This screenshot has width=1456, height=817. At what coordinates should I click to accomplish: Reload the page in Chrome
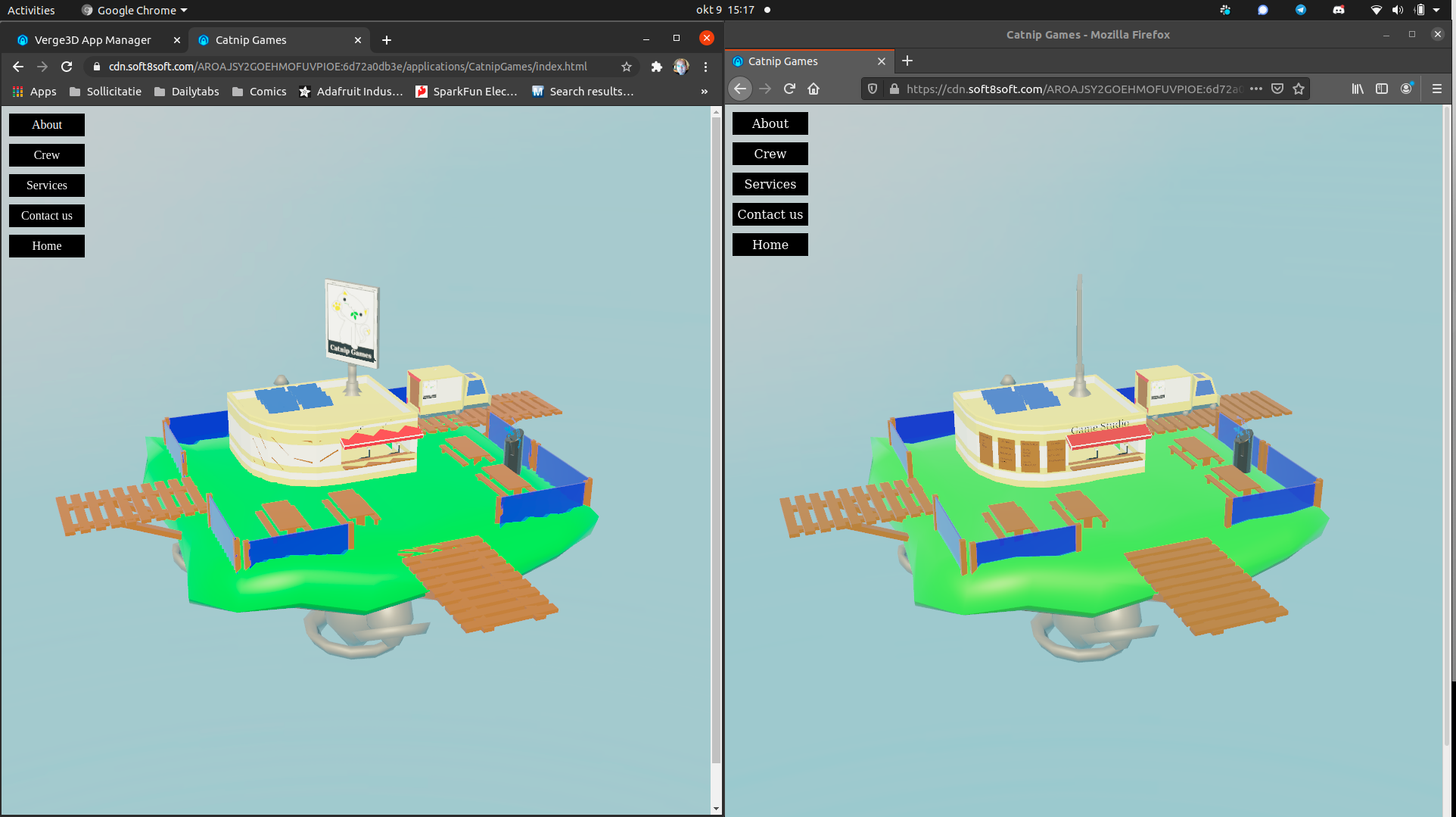(x=67, y=67)
